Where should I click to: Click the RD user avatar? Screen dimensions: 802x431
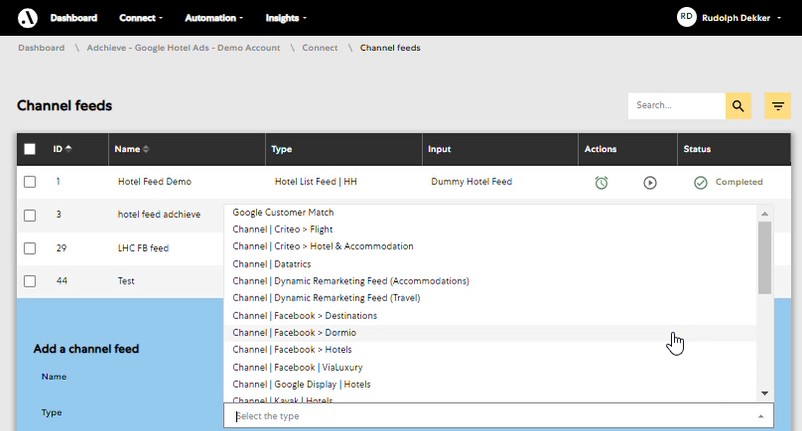[686, 17]
